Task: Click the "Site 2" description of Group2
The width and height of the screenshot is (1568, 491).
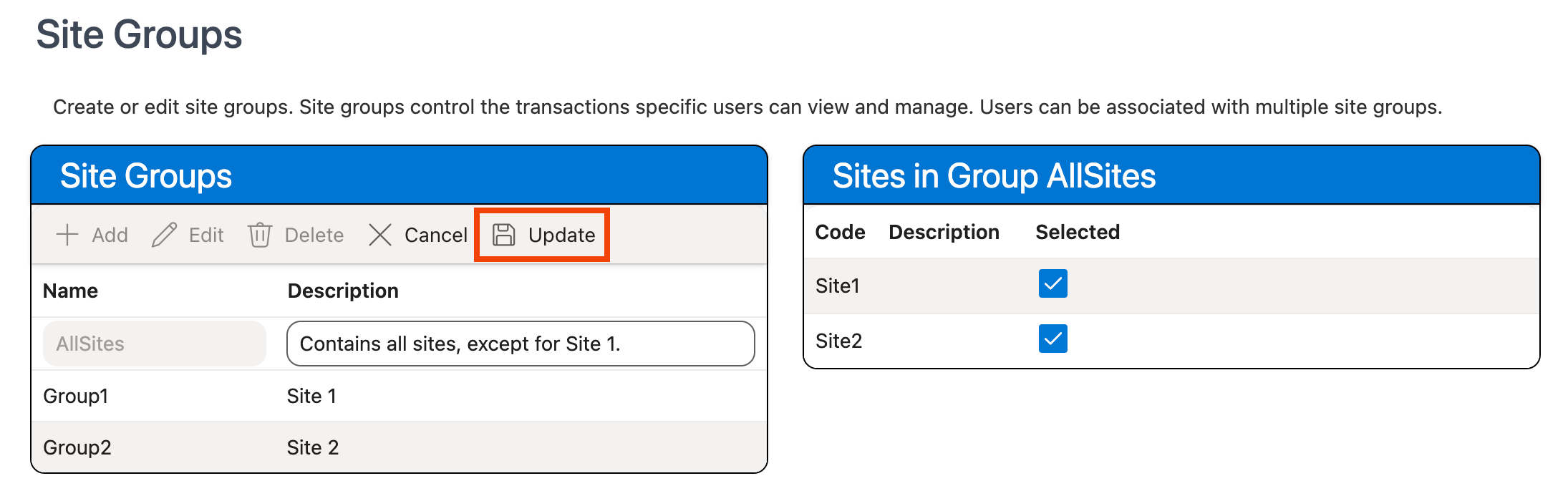Action: coord(313,447)
